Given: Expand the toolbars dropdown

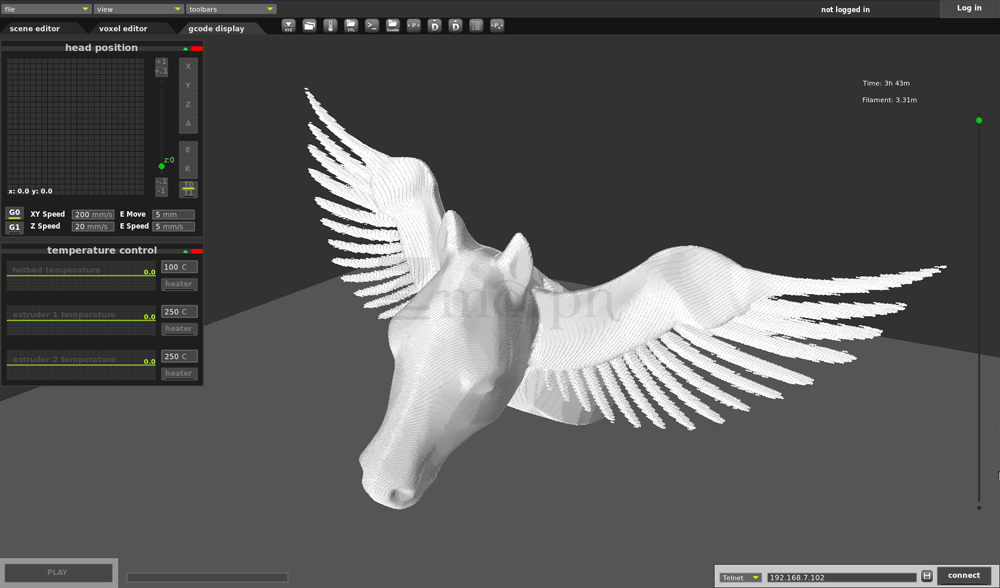Looking at the screenshot, I should [x=231, y=9].
